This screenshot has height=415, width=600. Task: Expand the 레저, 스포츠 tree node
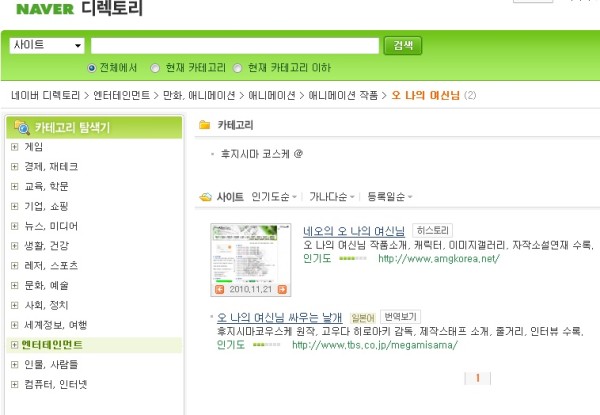point(15,266)
